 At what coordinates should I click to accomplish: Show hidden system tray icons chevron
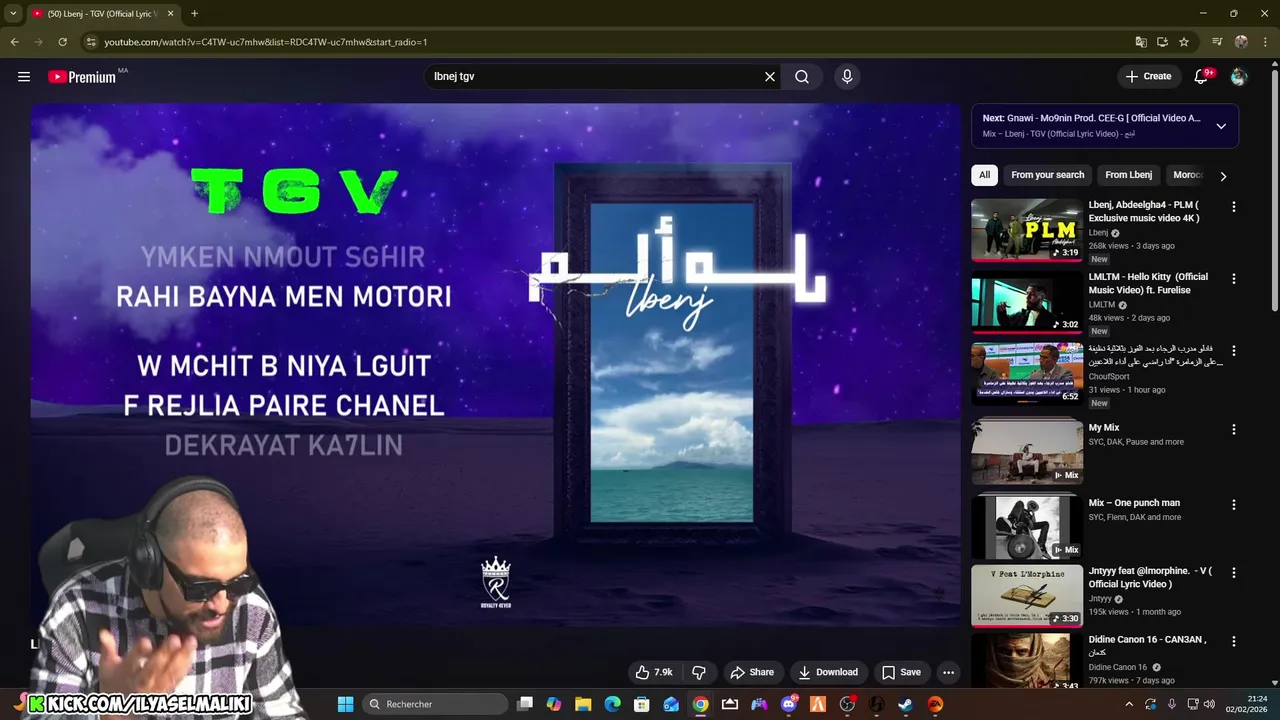[x=1129, y=704]
